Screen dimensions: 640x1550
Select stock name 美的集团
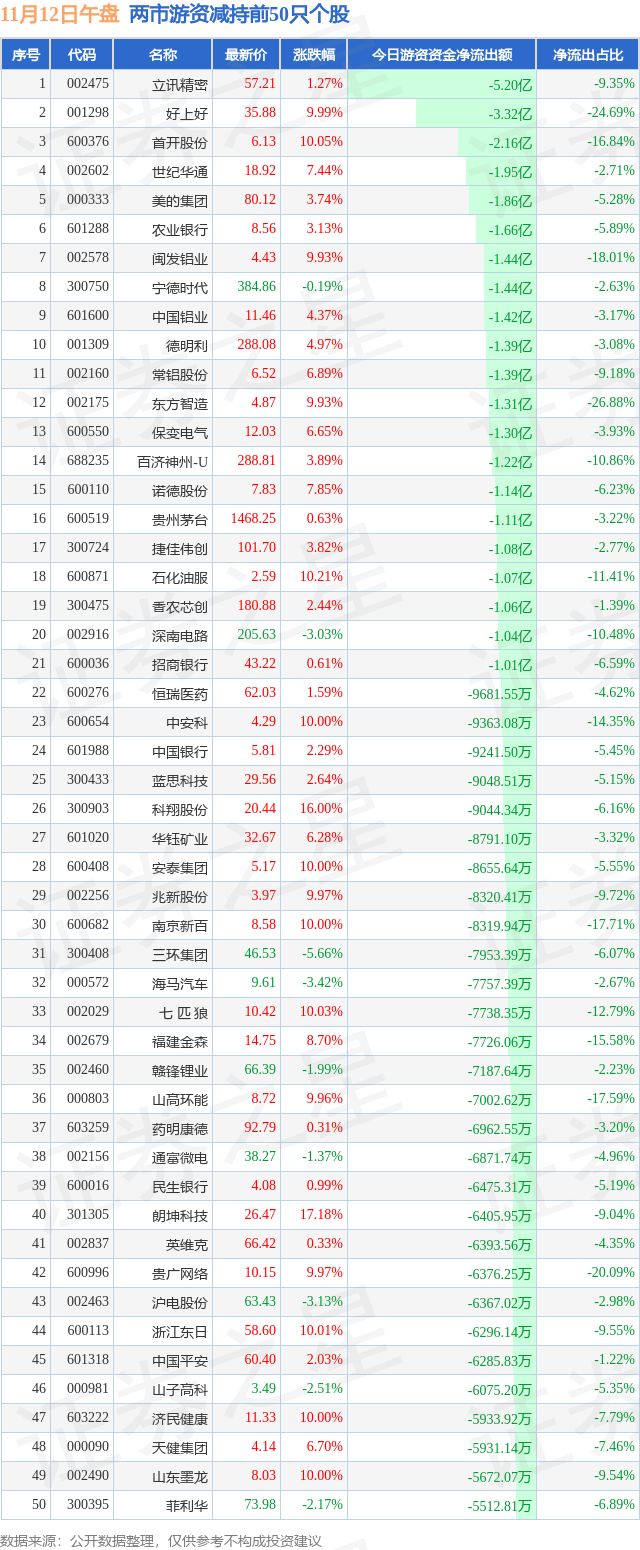point(180,201)
